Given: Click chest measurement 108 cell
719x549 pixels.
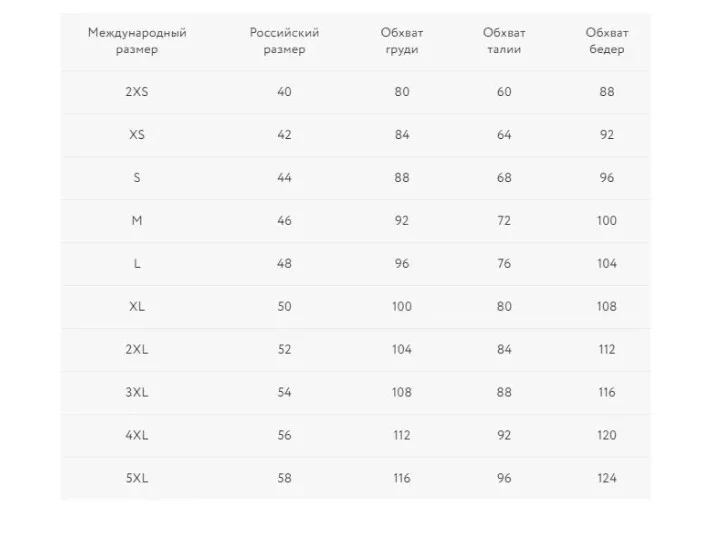Looking at the screenshot, I should coord(402,393).
